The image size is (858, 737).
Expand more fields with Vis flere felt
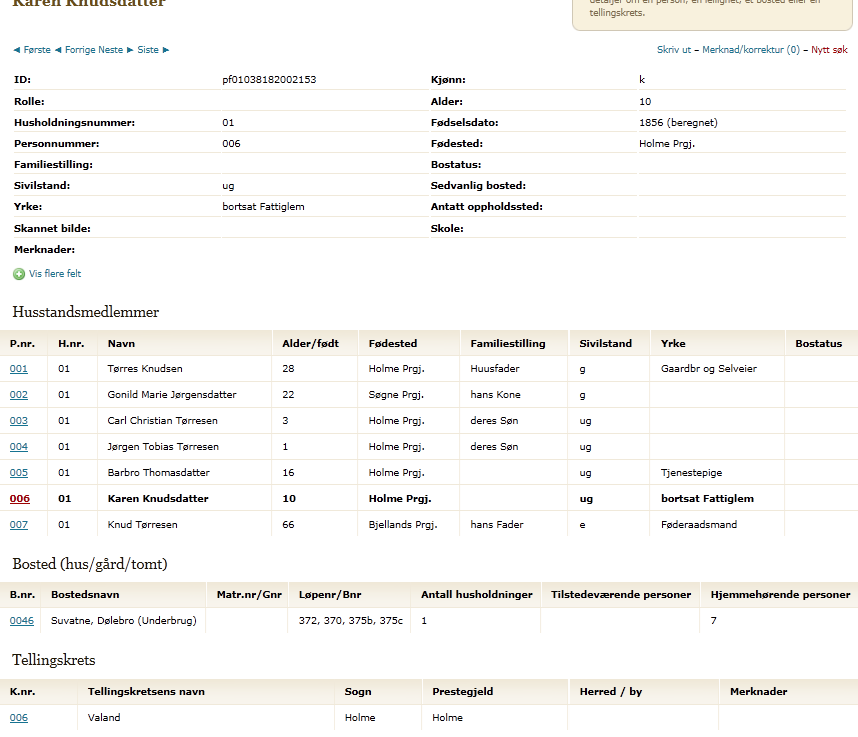[x=55, y=274]
